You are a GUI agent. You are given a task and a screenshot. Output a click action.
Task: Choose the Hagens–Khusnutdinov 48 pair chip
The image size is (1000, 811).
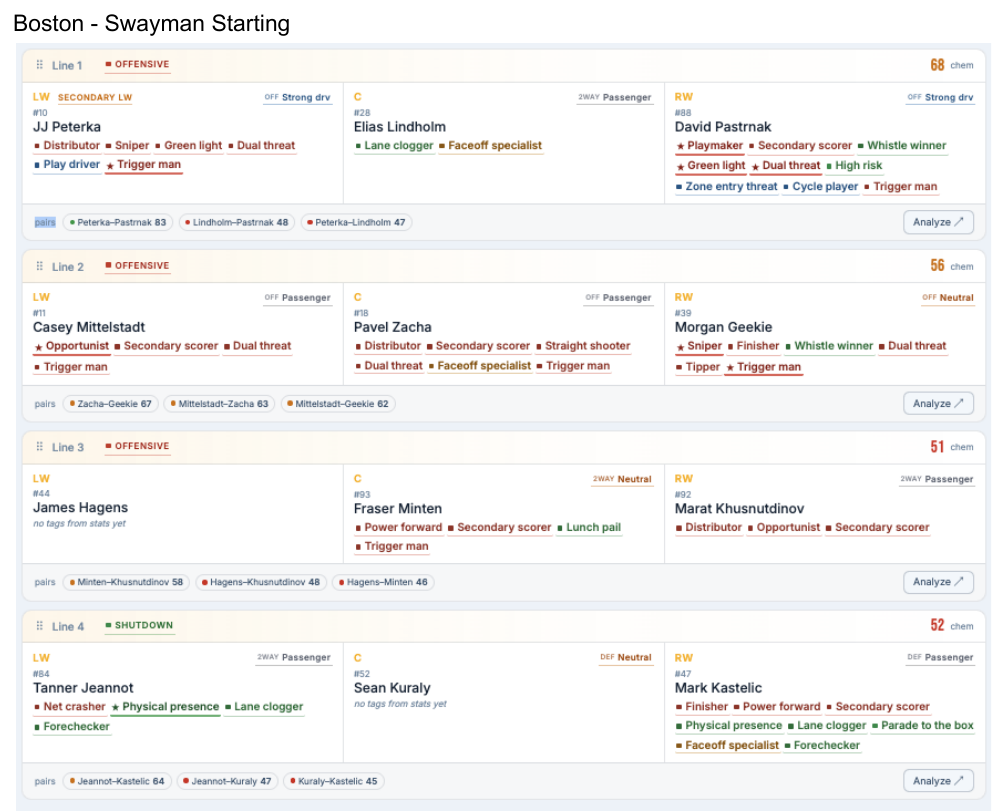pyautogui.click(x=261, y=582)
